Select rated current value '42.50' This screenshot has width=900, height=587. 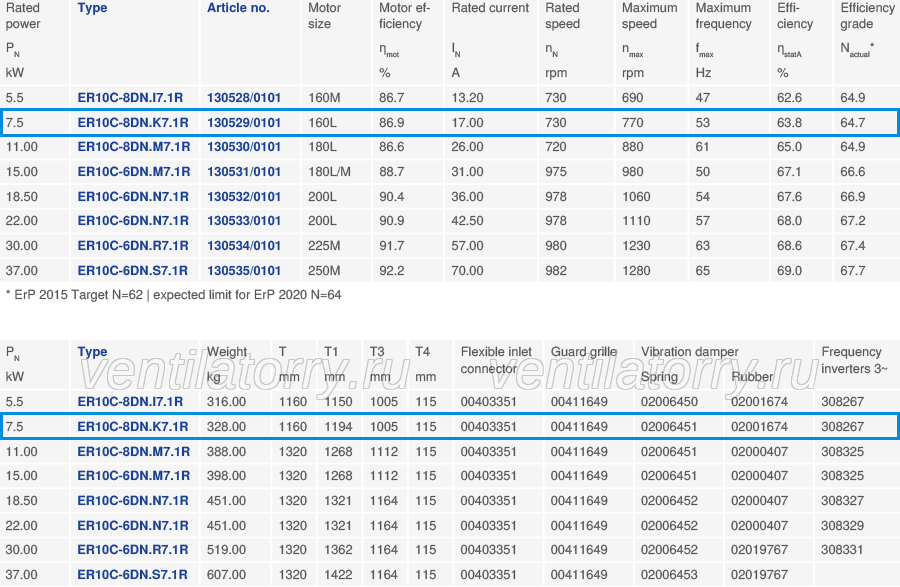467,221
